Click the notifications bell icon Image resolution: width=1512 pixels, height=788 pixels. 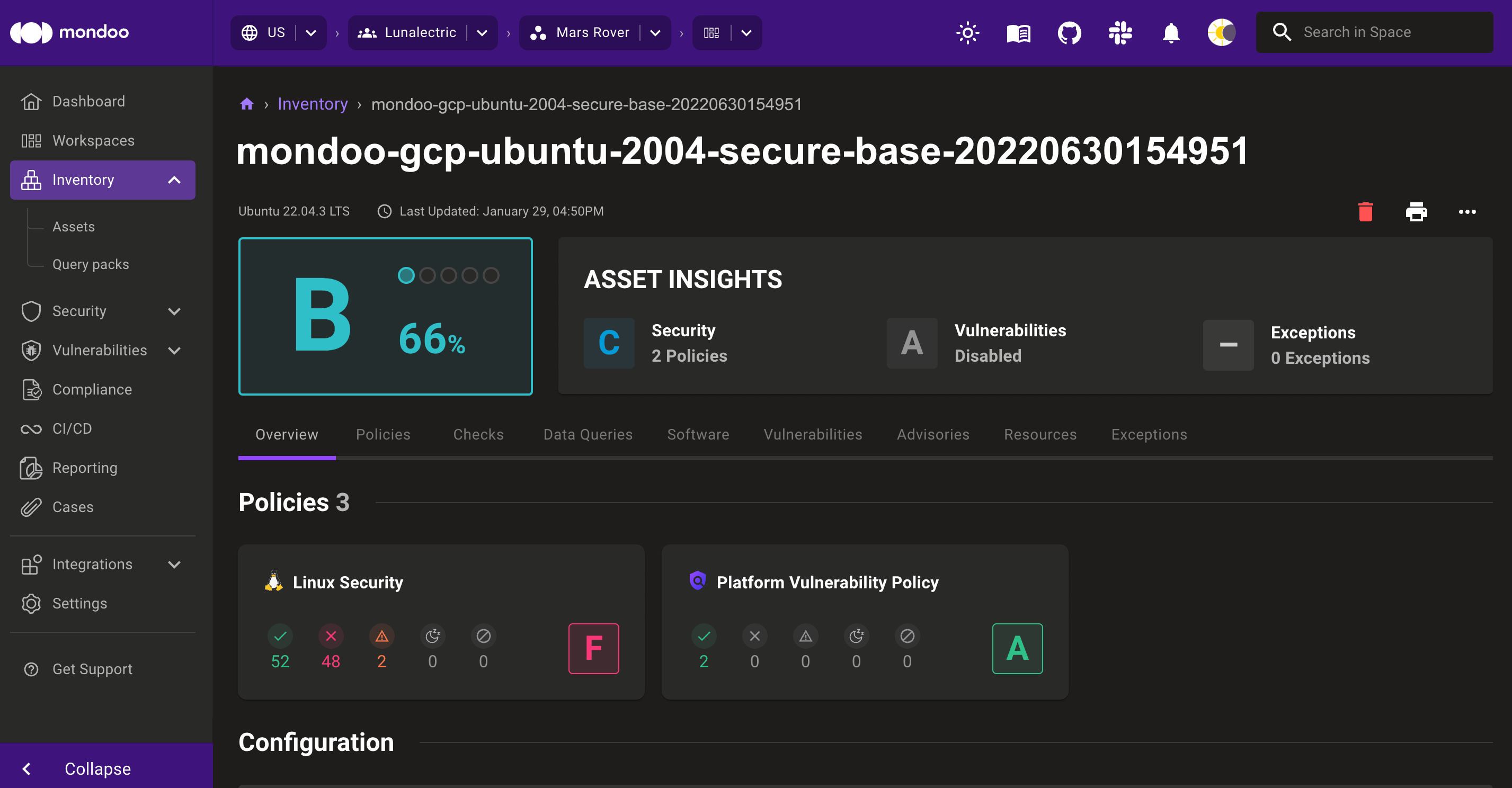coord(1172,32)
